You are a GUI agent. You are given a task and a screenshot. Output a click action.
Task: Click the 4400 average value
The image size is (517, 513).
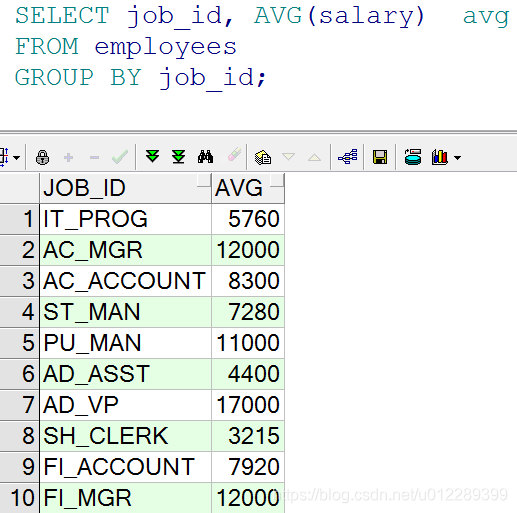pyautogui.click(x=248, y=374)
